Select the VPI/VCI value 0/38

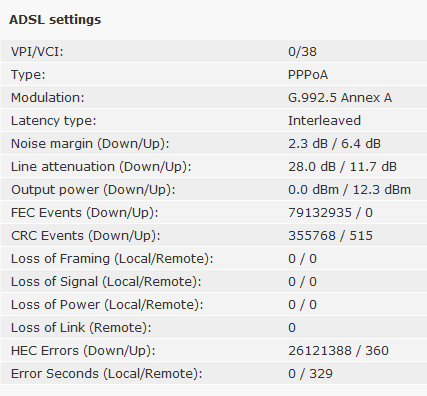(x=302, y=52)
